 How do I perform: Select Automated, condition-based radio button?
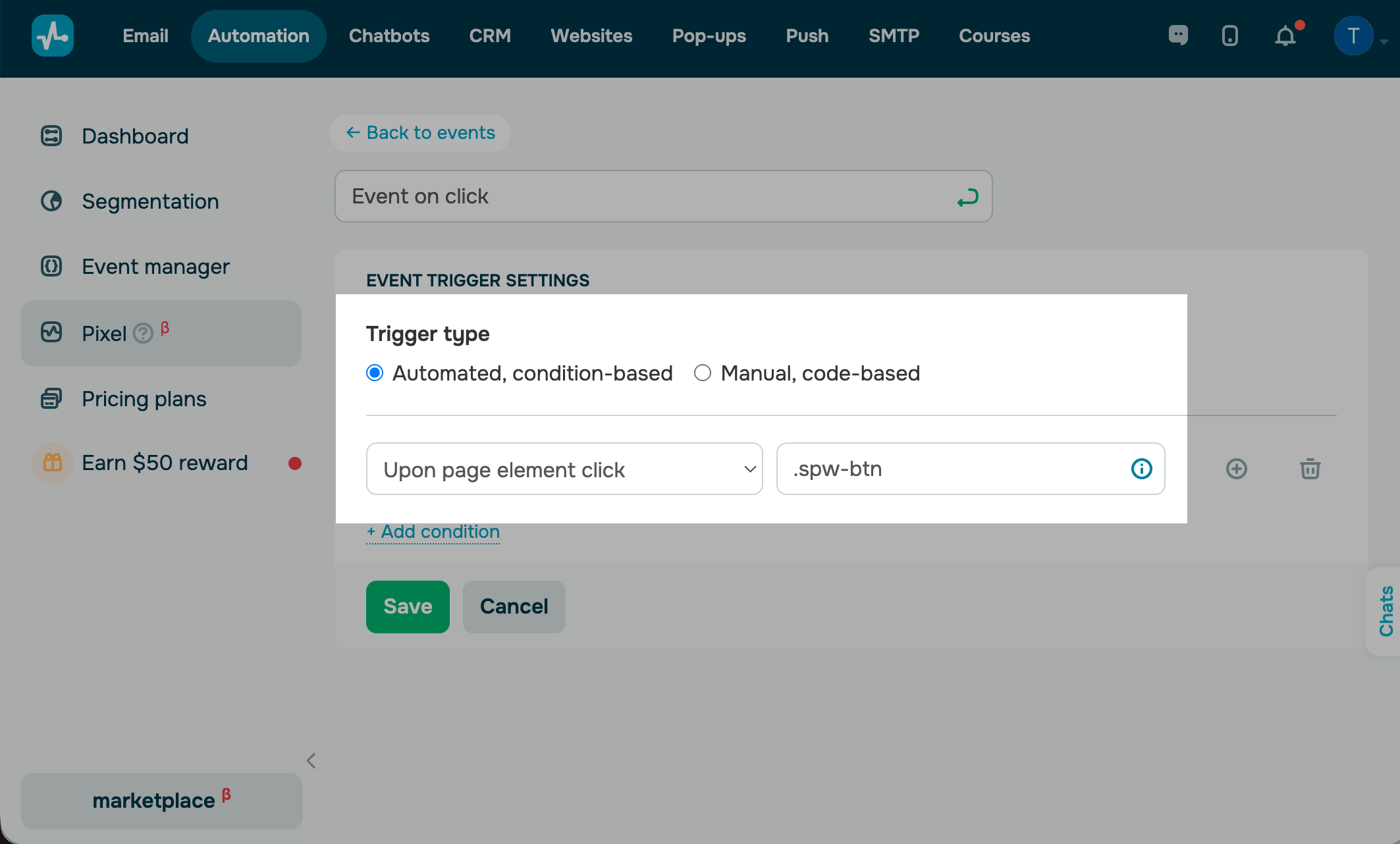coord(375,373)
